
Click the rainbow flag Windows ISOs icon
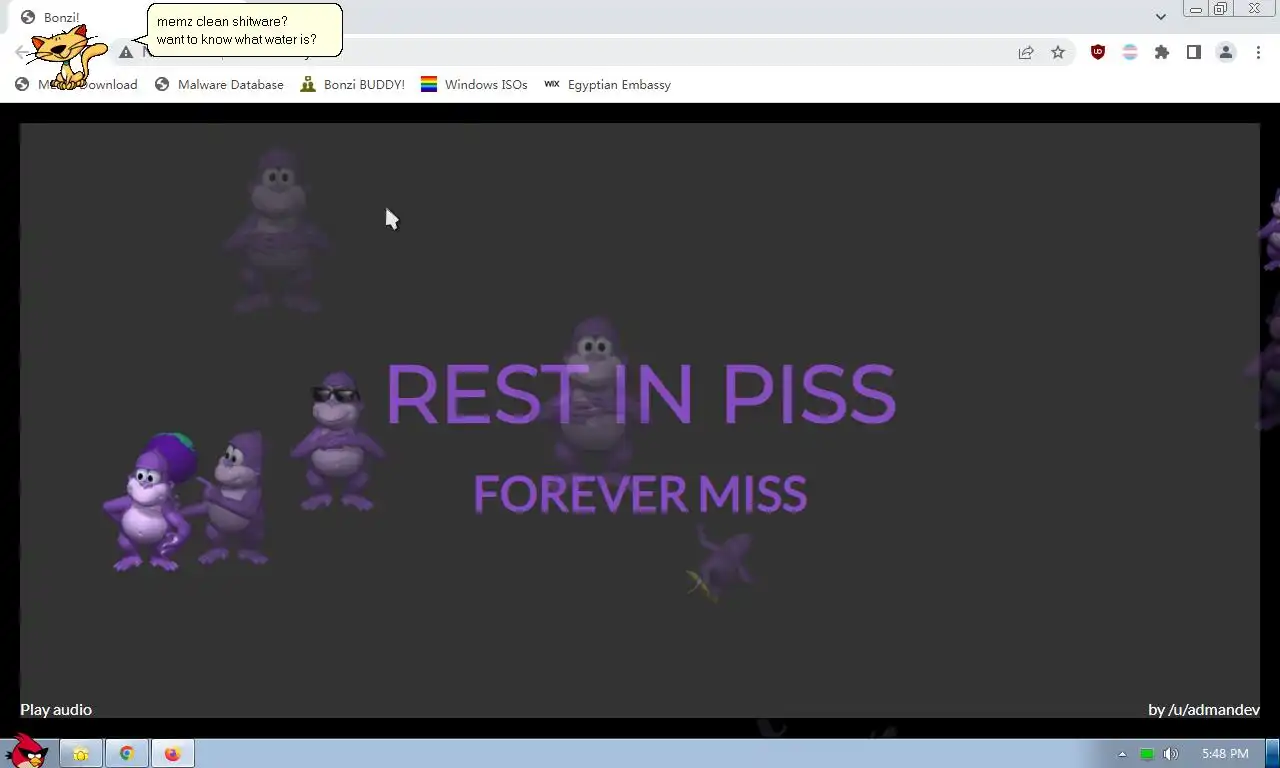point(429,85)
